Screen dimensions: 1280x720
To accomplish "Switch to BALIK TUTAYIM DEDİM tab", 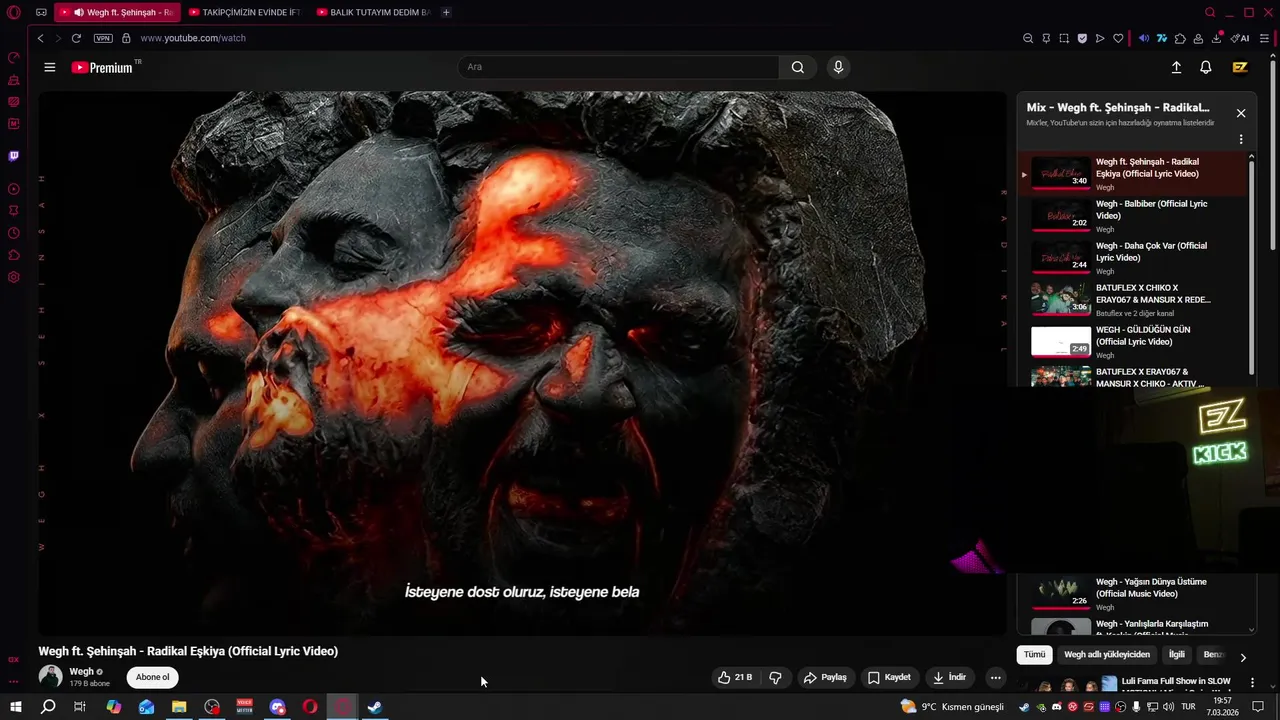I will 373,13.
